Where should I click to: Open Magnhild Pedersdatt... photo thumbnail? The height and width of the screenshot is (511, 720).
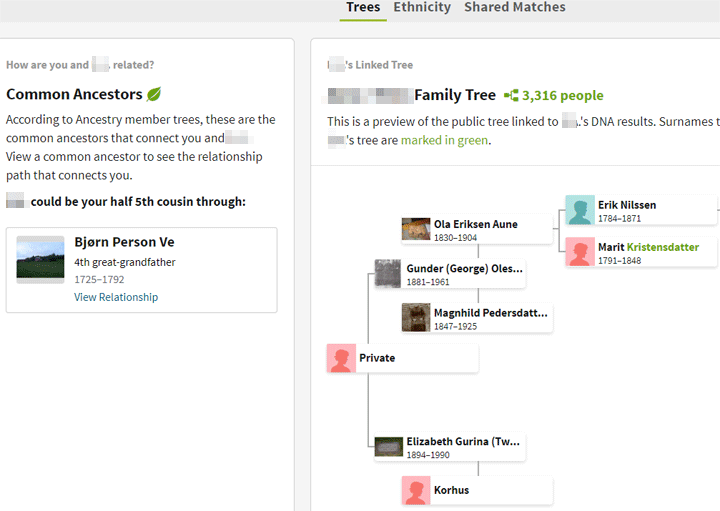[416, 317]
